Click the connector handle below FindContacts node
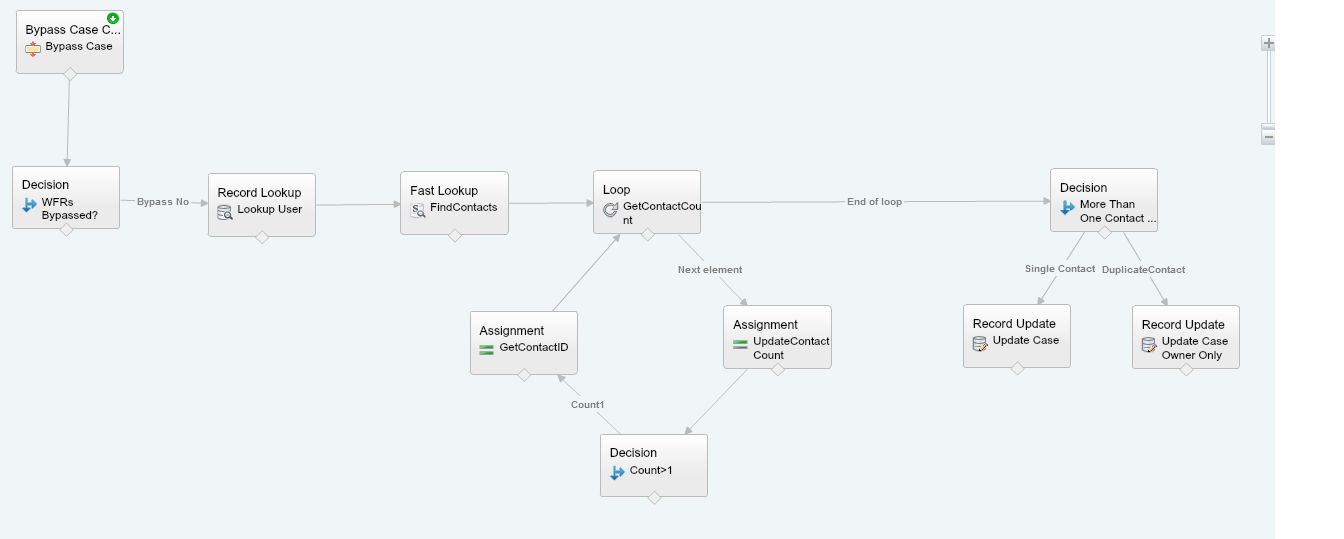1344x539 pixels. [455, 235]
